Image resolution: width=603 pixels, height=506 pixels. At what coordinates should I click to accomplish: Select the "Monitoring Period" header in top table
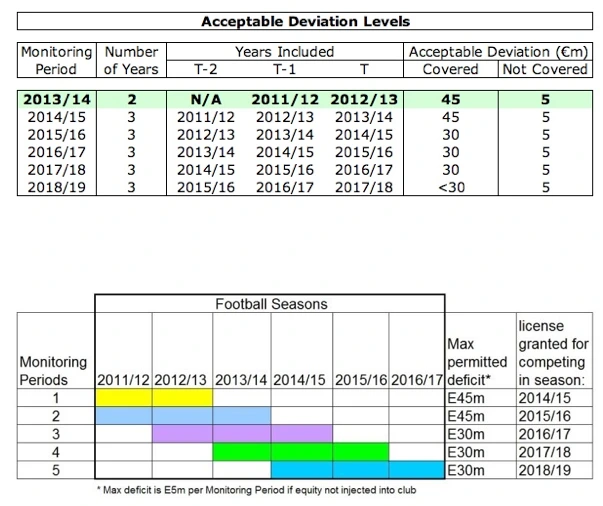(57, 60)
